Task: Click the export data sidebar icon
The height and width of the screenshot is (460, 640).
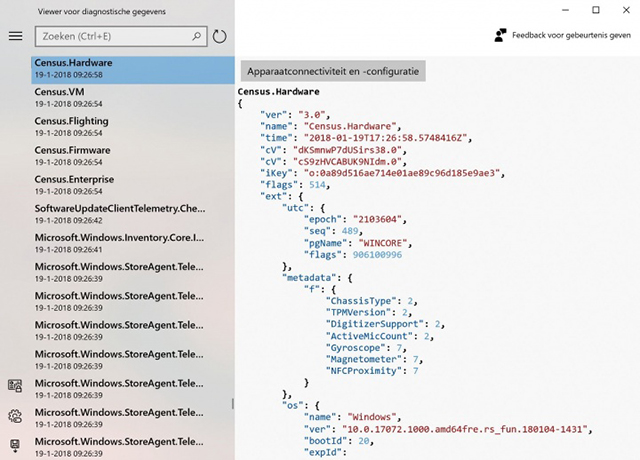Action: (15, 445)
